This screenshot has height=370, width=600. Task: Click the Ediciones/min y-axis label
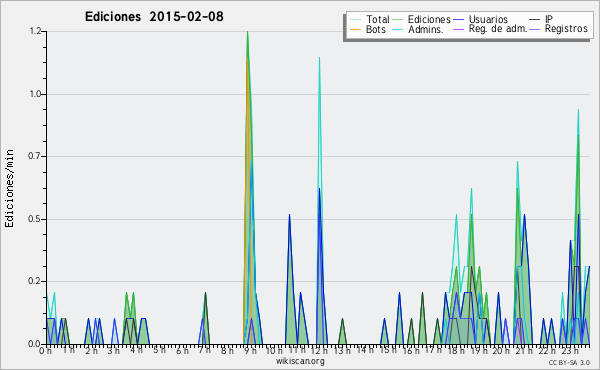[x=9, y=188]
